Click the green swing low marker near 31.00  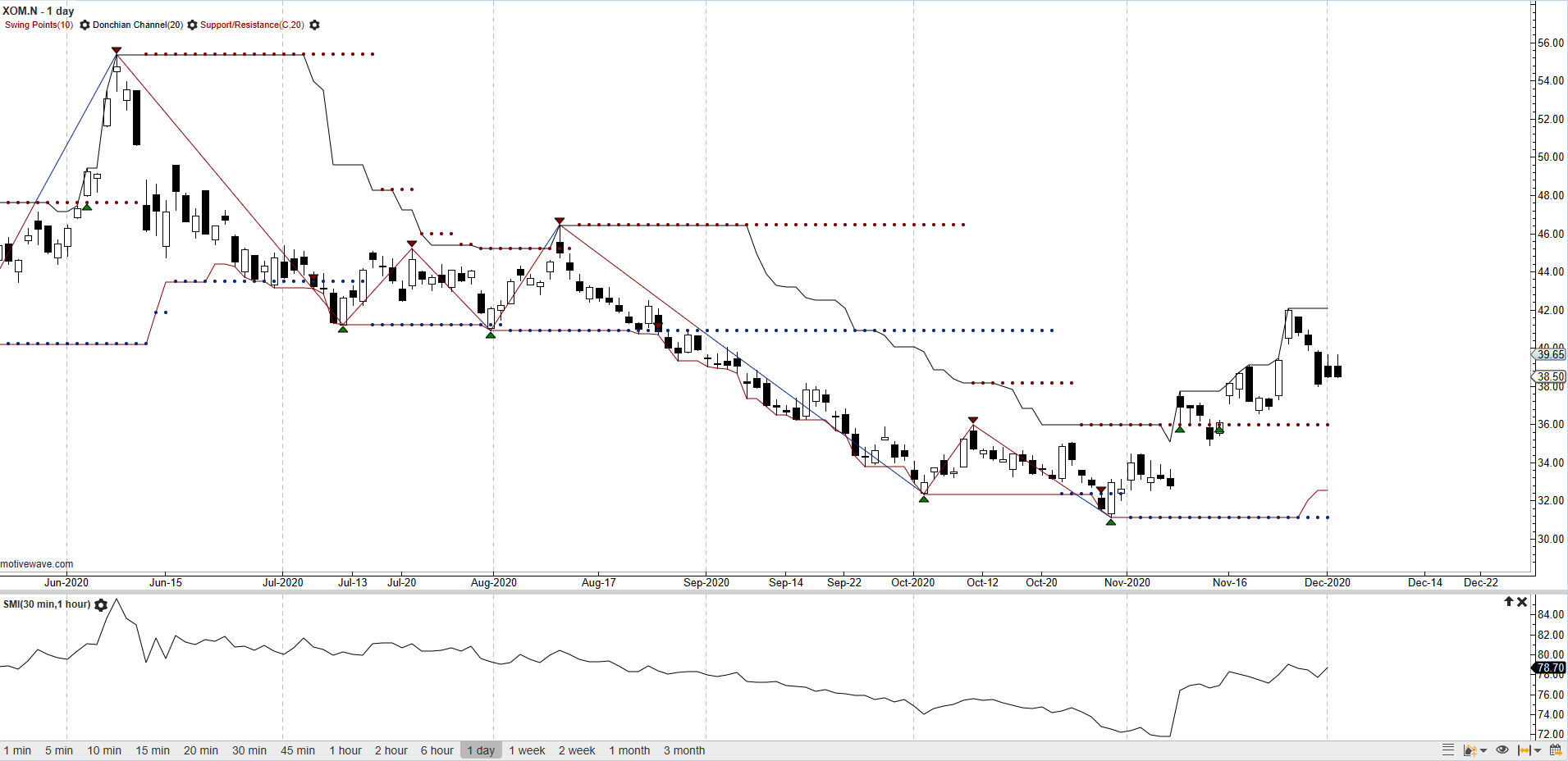pos(1111,522)
